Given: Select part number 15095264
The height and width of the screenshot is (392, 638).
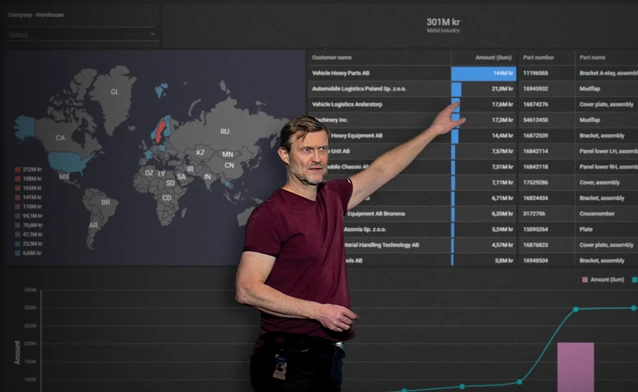Looking at the screenshot, I should click(x=535, y=229).
